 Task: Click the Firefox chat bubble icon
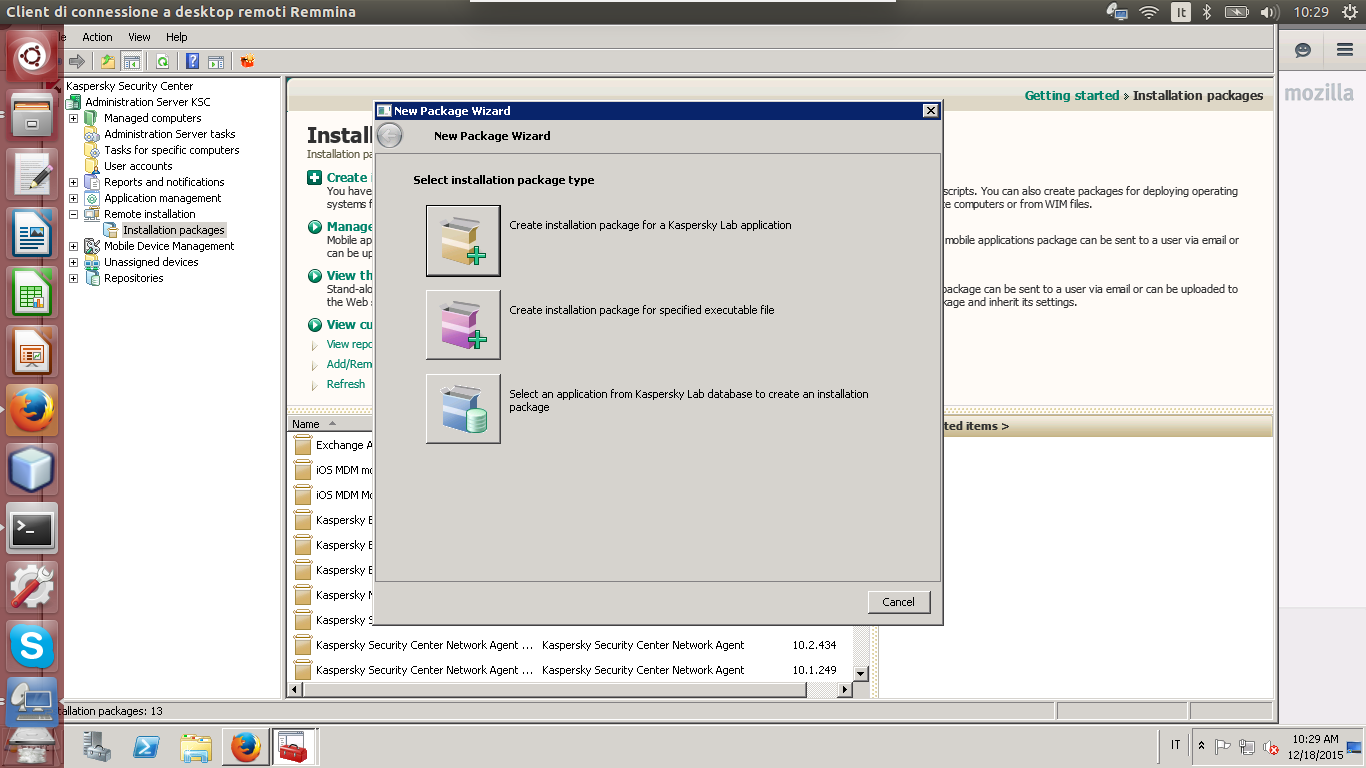(x=1302, y=50)
